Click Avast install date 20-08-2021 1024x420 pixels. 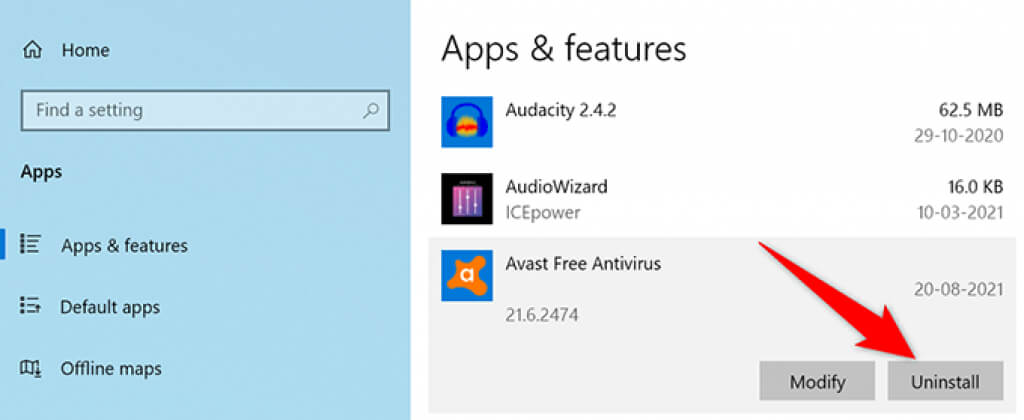(959, 290)
